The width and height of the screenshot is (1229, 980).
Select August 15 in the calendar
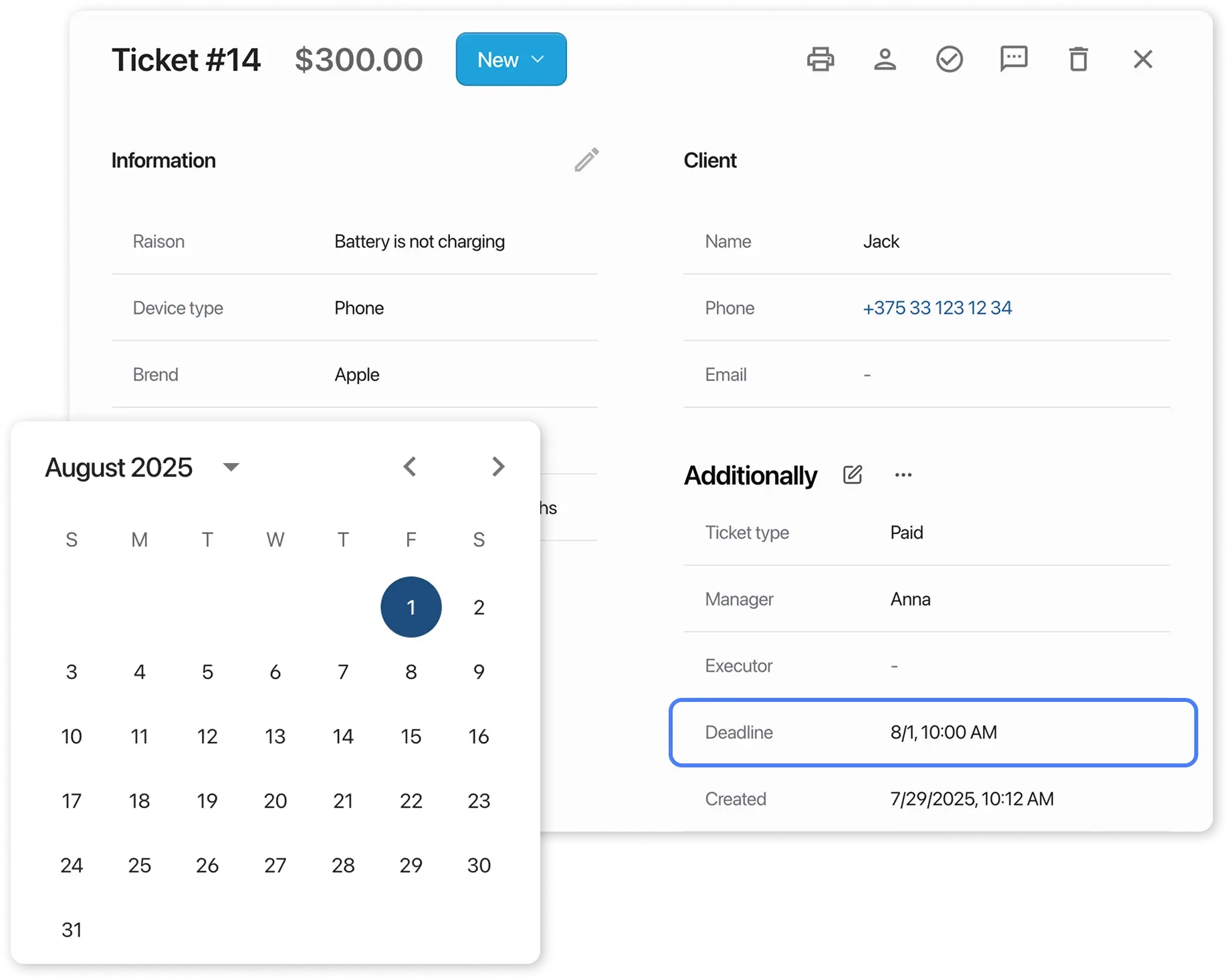click(411, 737)
